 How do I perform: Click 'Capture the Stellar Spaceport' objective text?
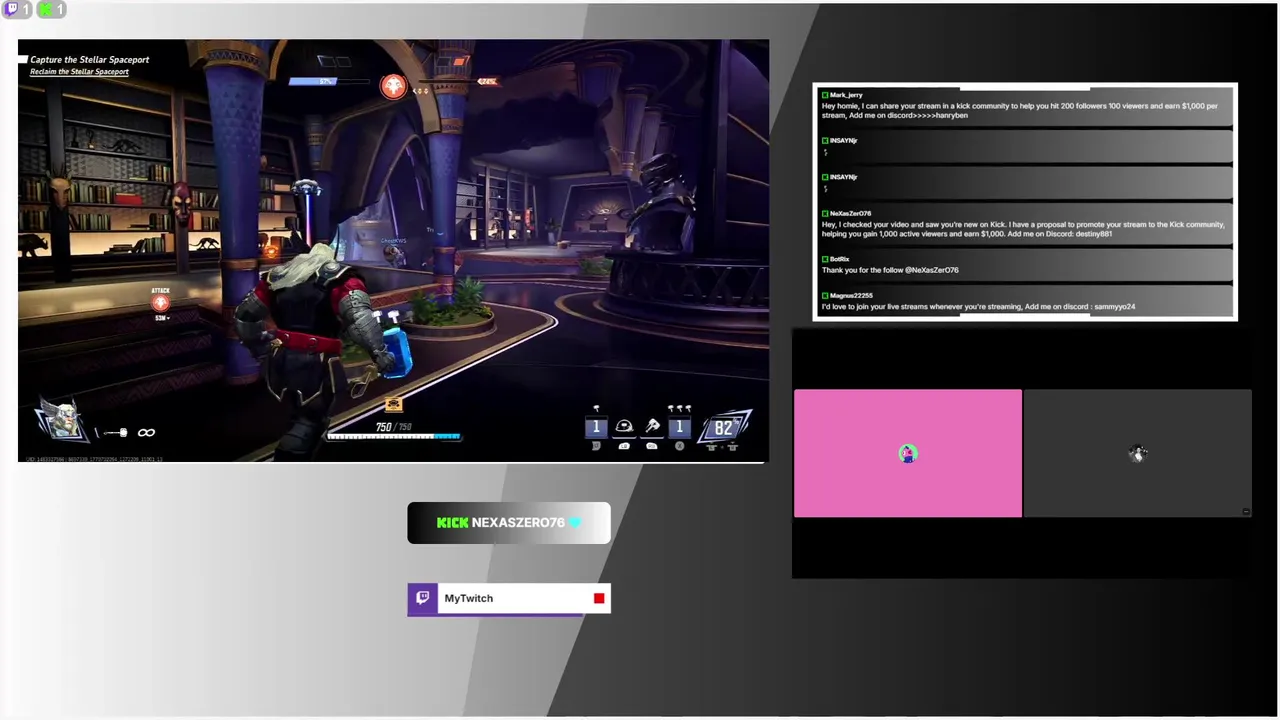tap(89, 60)
